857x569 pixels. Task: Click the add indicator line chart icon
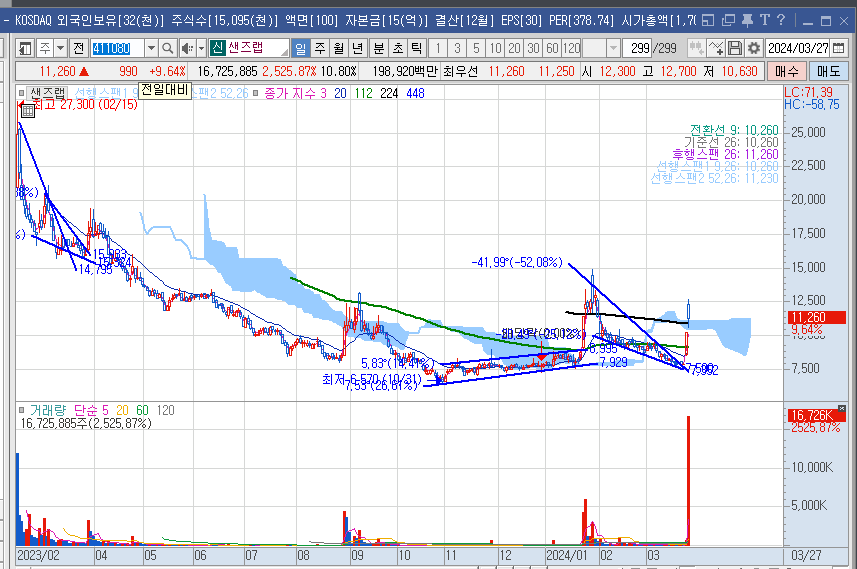pyautogui.click(x=715, y=49)
